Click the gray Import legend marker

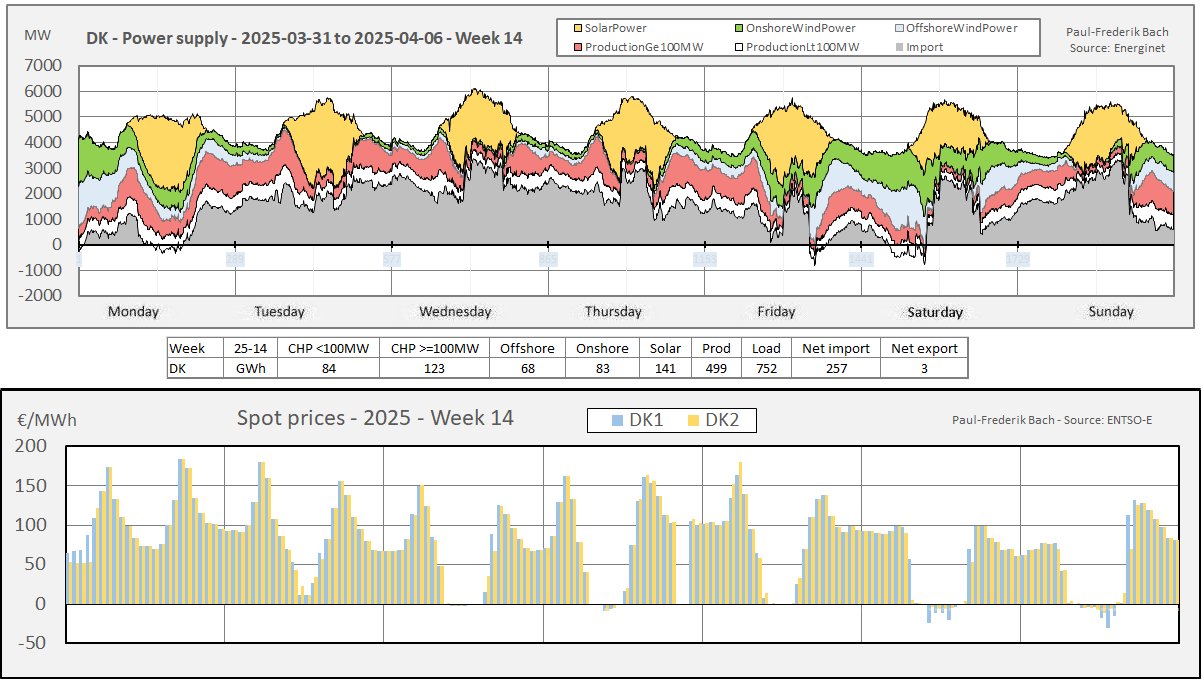(897, 47)
